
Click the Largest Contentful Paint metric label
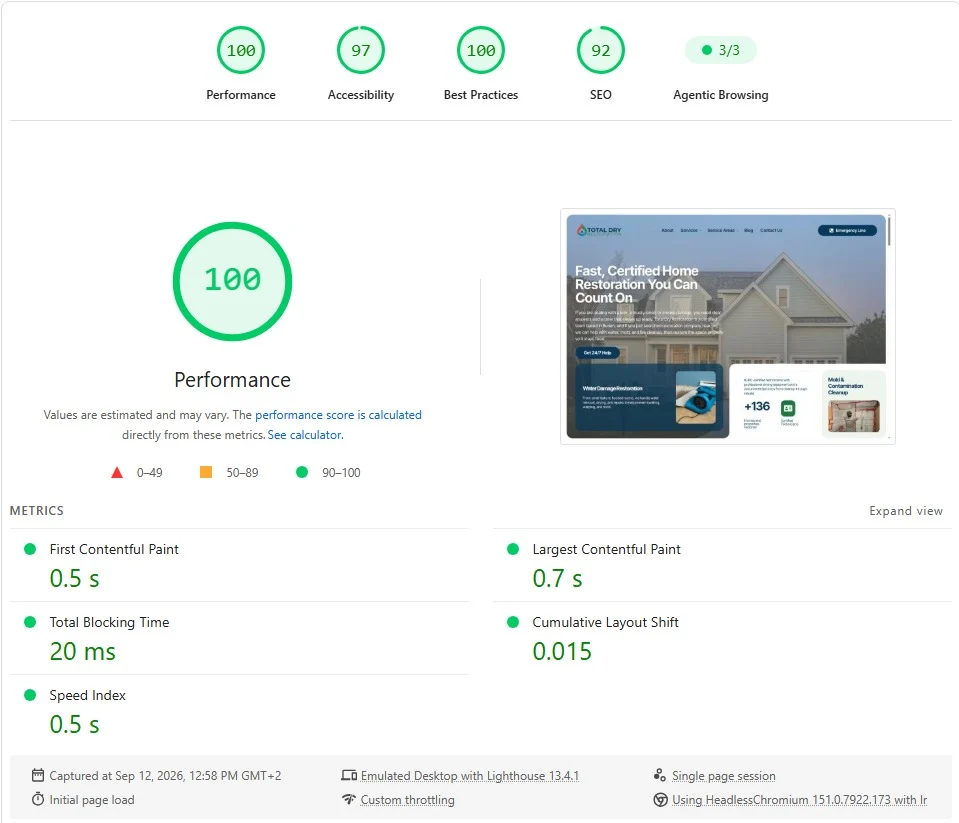pyautogui.click(x=606, y=549)
